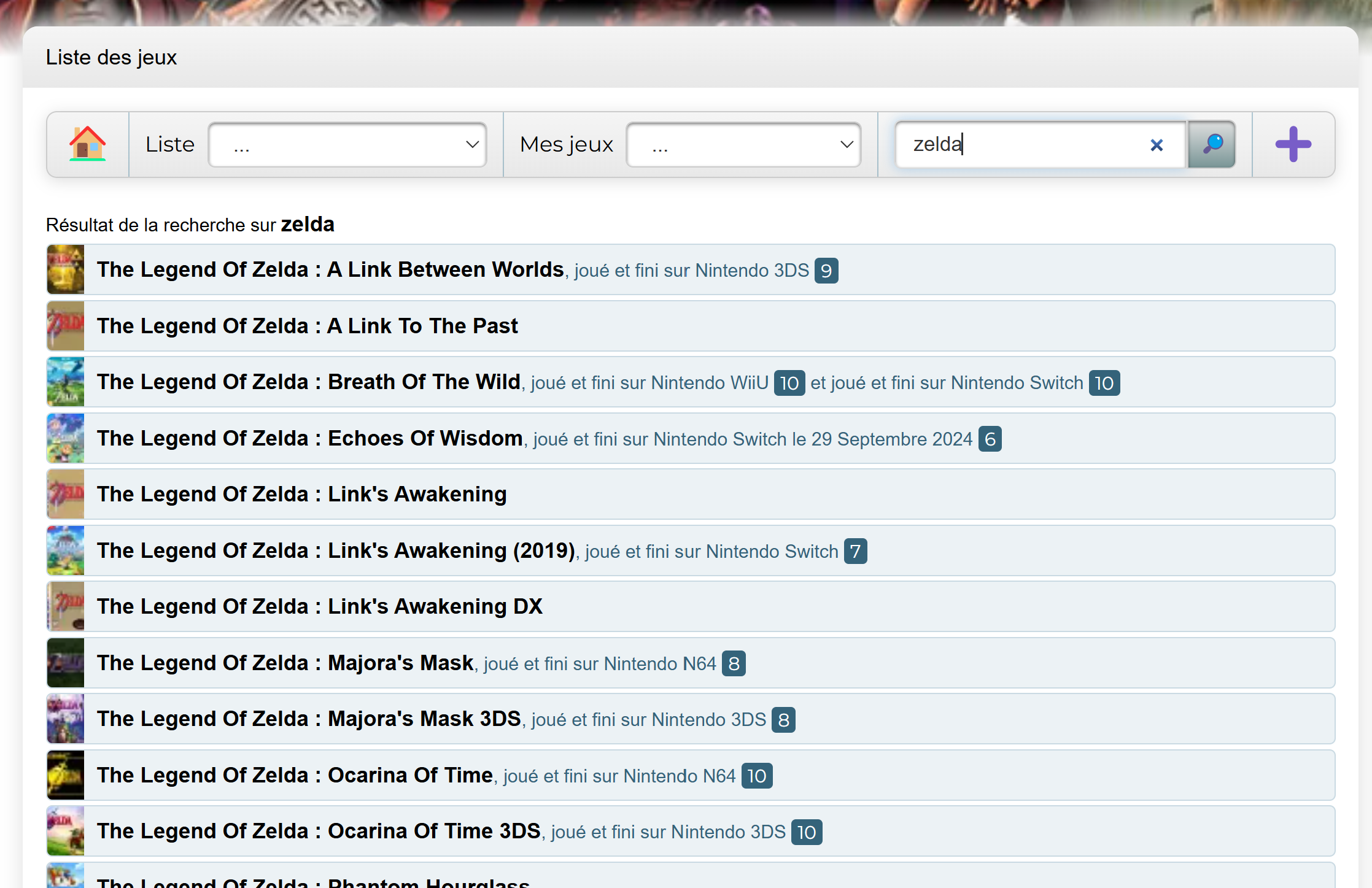Open The Legend Of Zelda : A Link Between Worlds
1372x888 pixels.
tap(330, 269)
